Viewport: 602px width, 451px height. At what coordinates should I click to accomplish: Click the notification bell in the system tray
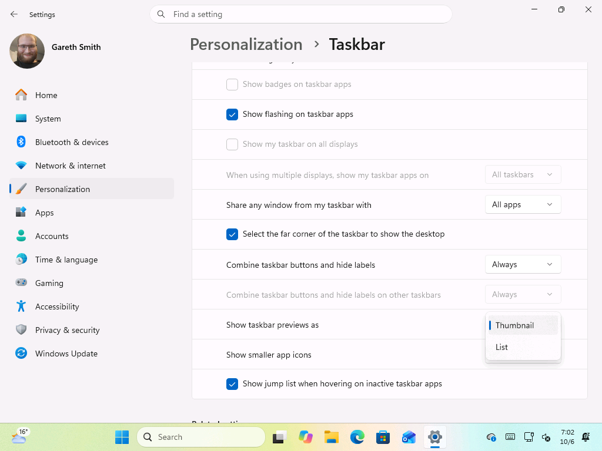pyautogui.click(x=586, y=437)
